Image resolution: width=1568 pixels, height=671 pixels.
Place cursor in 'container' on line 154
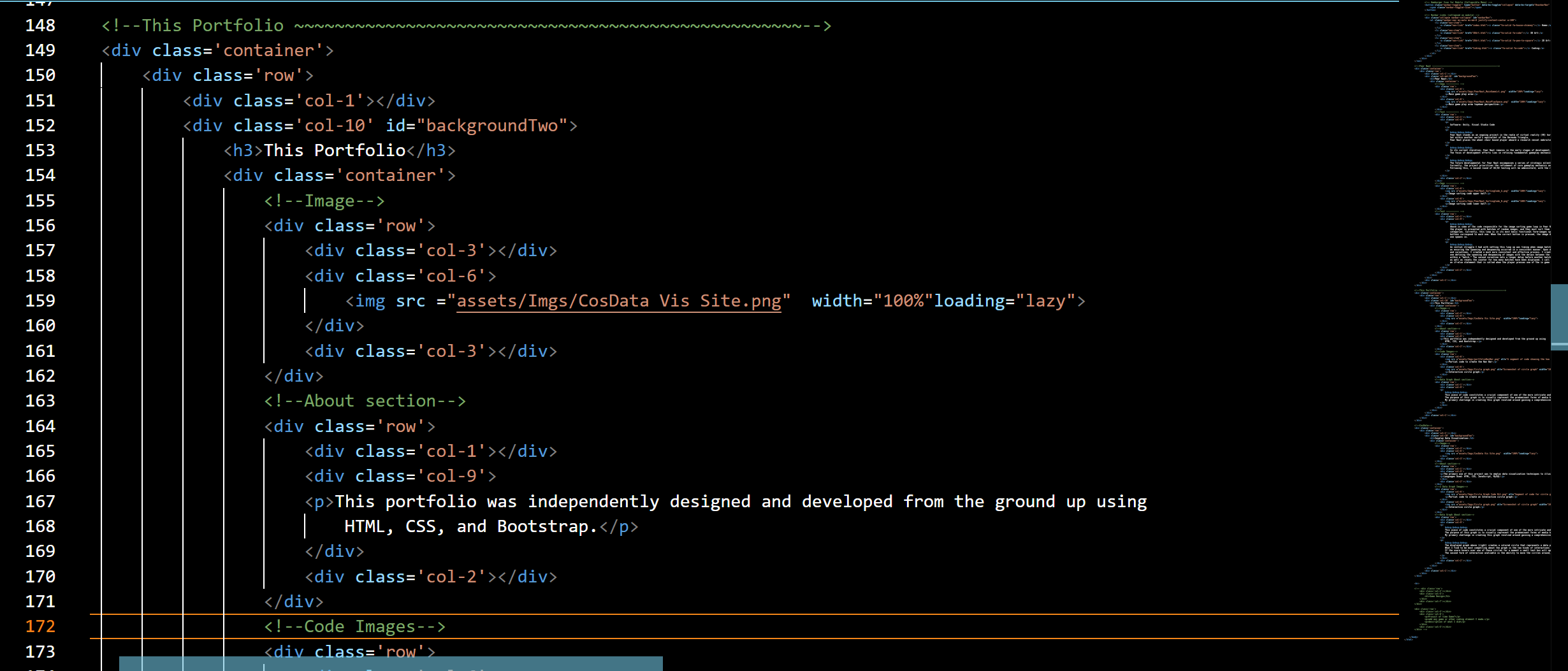pos(390,175)
